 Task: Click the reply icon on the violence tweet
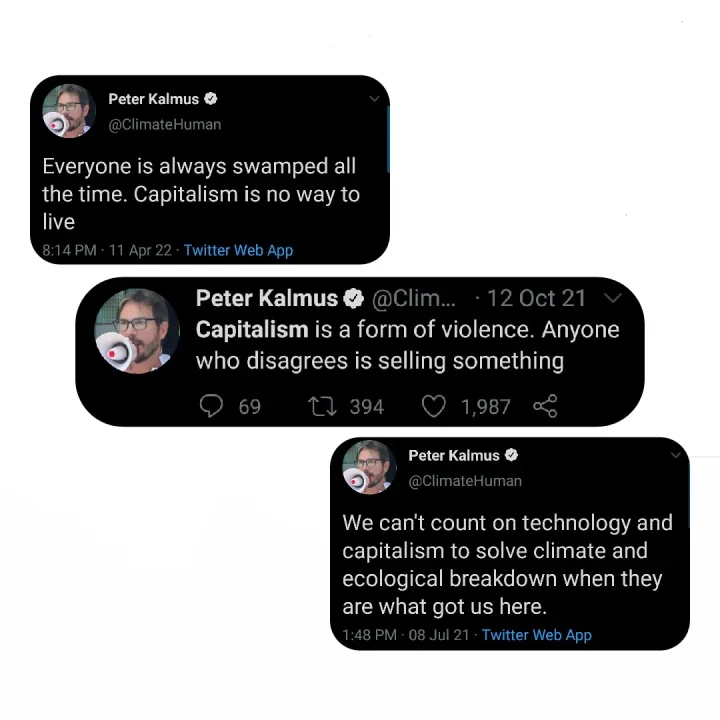(x=211, y=406)
